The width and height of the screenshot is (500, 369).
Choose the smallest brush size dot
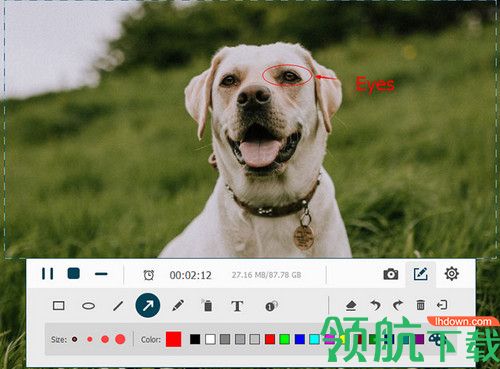(x=75, y=339)
